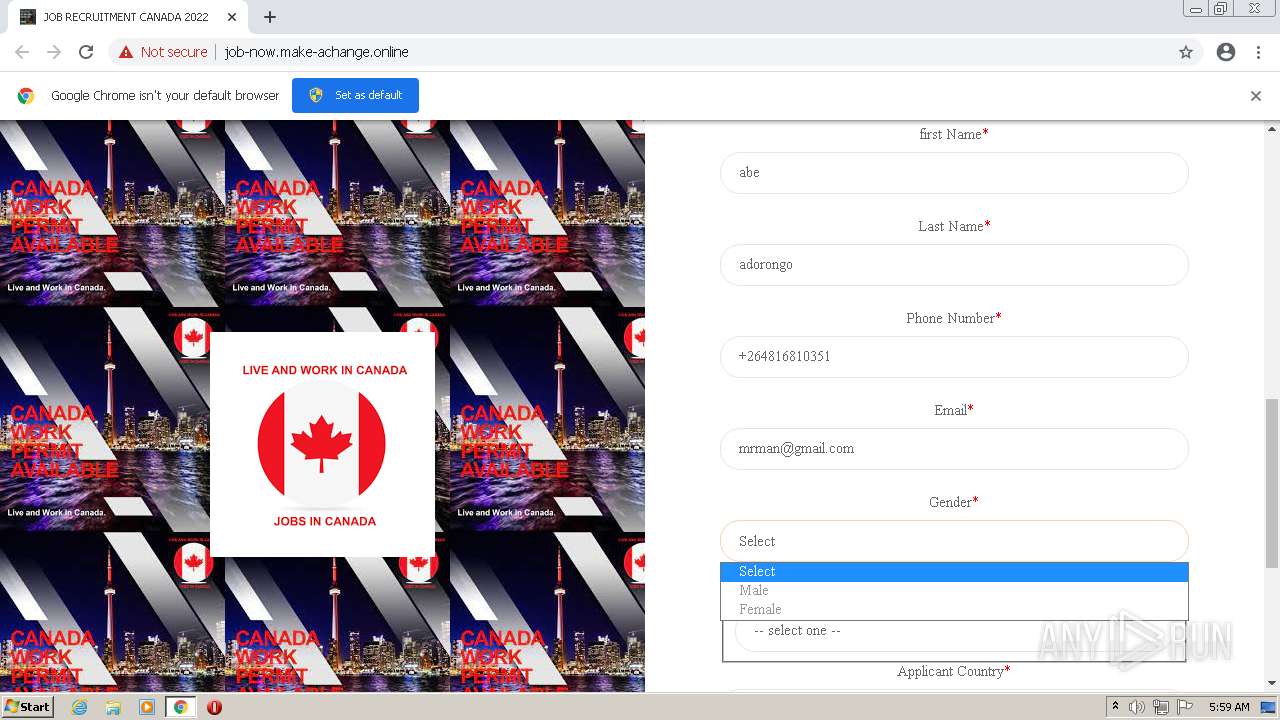Select the JOB RECRUITMENT CANADA 2022 tab
This screenshot has width=1280, height=720.
tap(128, 17)
